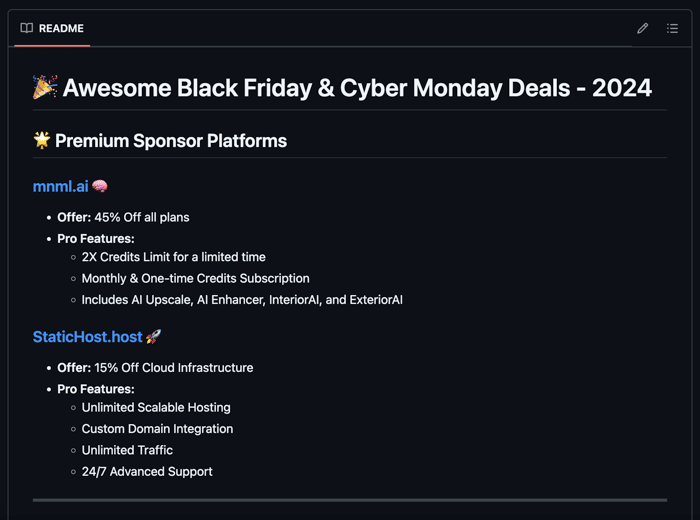Click the rocket emoji beside StaticHost.host

[153, 337]
